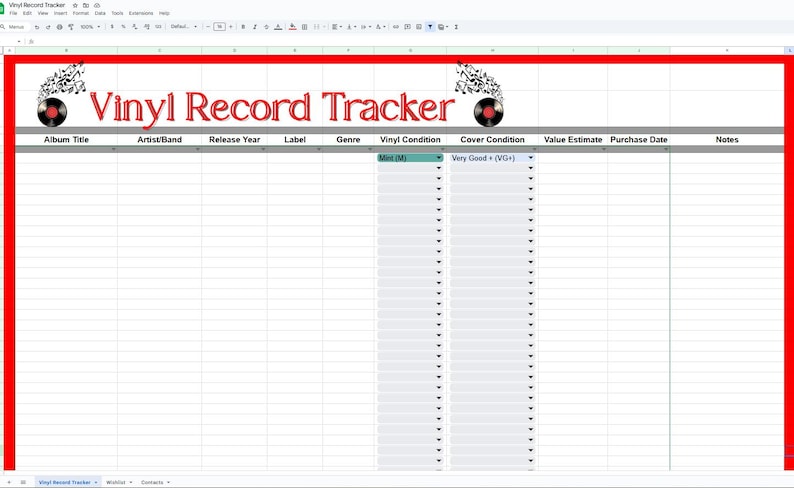Toggle bold formatting
The height and width of the screenshot is (488, 794).
click(243, 27)
